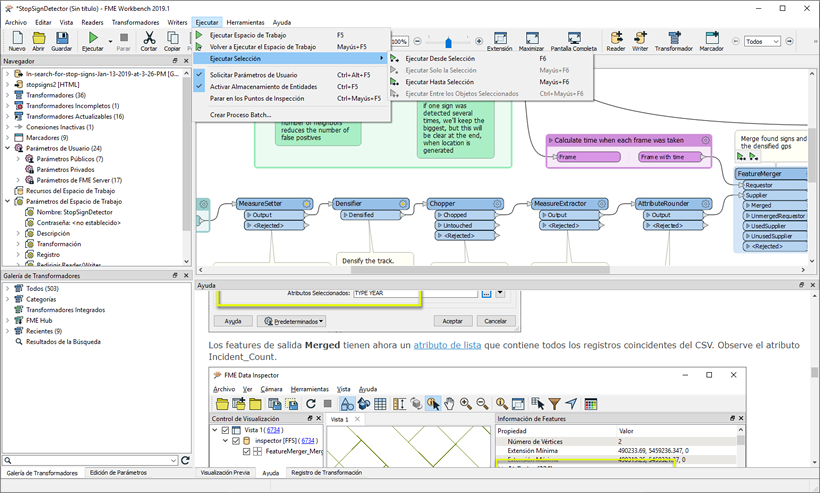Collapse Parámetros del Espacio de Trabajo node
Screen dimensions: 820x493
tap(7, 201)
